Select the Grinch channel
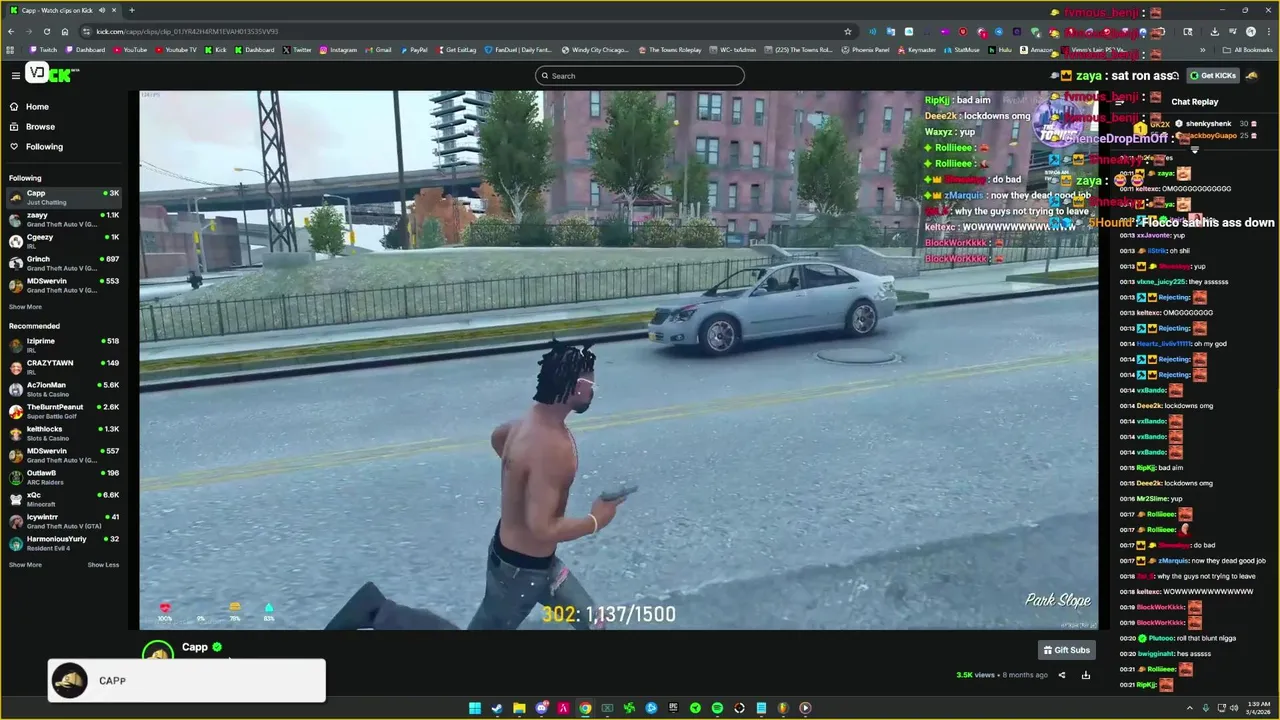The height and width of the screenshot is (720, 1280). (x=65, y=263)
